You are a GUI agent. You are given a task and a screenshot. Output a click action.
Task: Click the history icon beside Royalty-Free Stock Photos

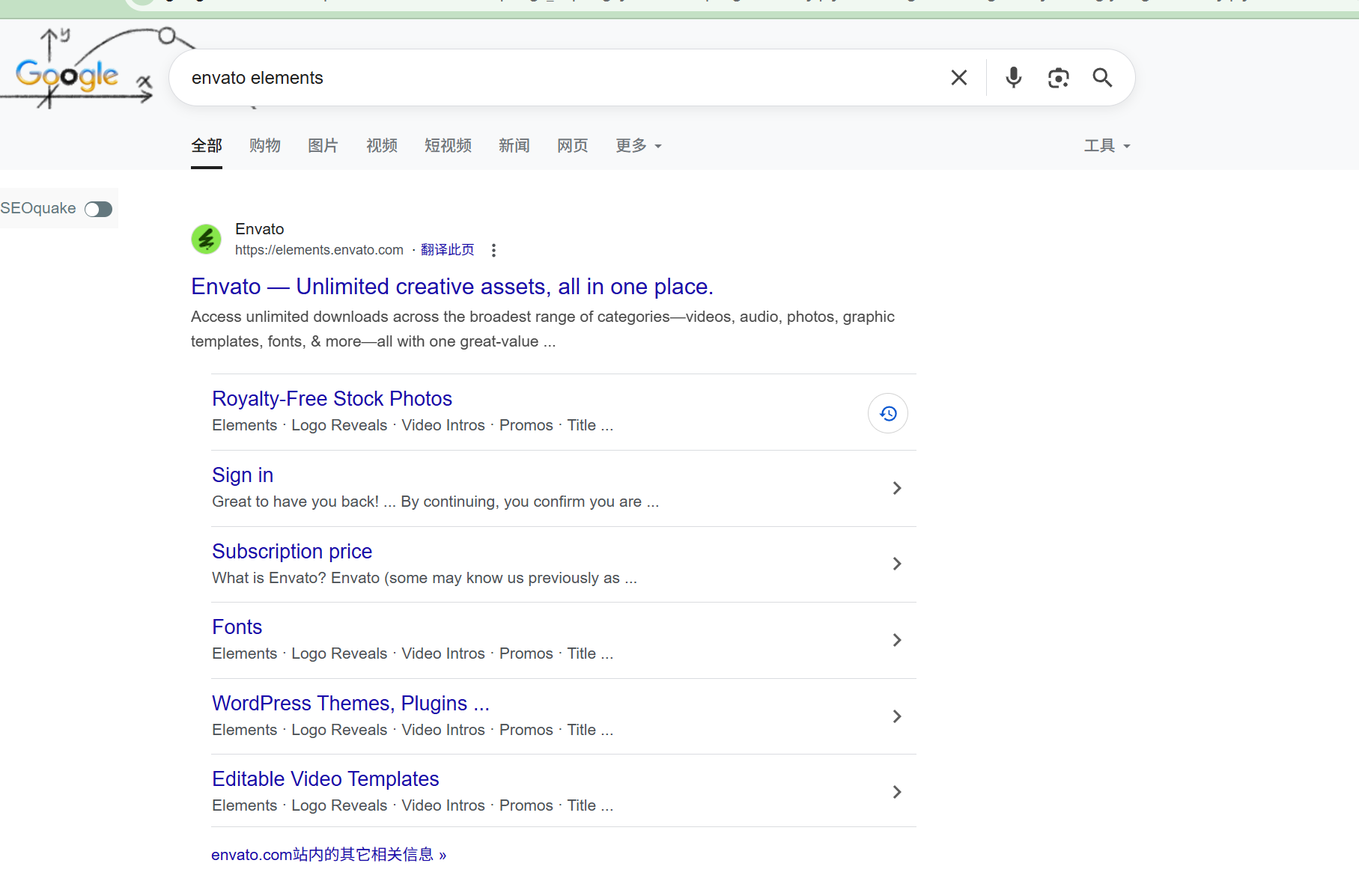(888, 413)
